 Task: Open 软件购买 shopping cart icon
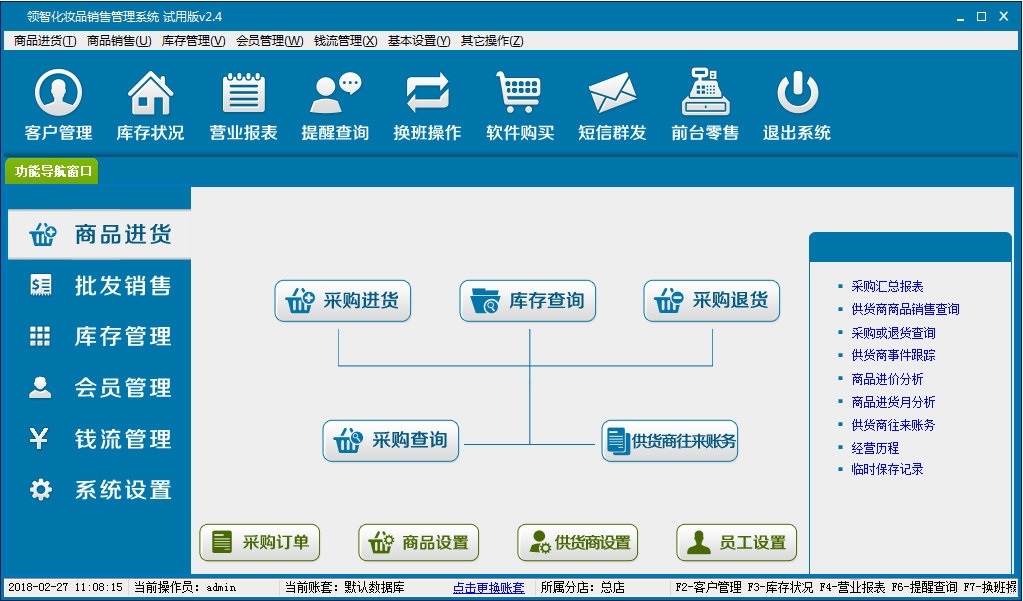520,105
